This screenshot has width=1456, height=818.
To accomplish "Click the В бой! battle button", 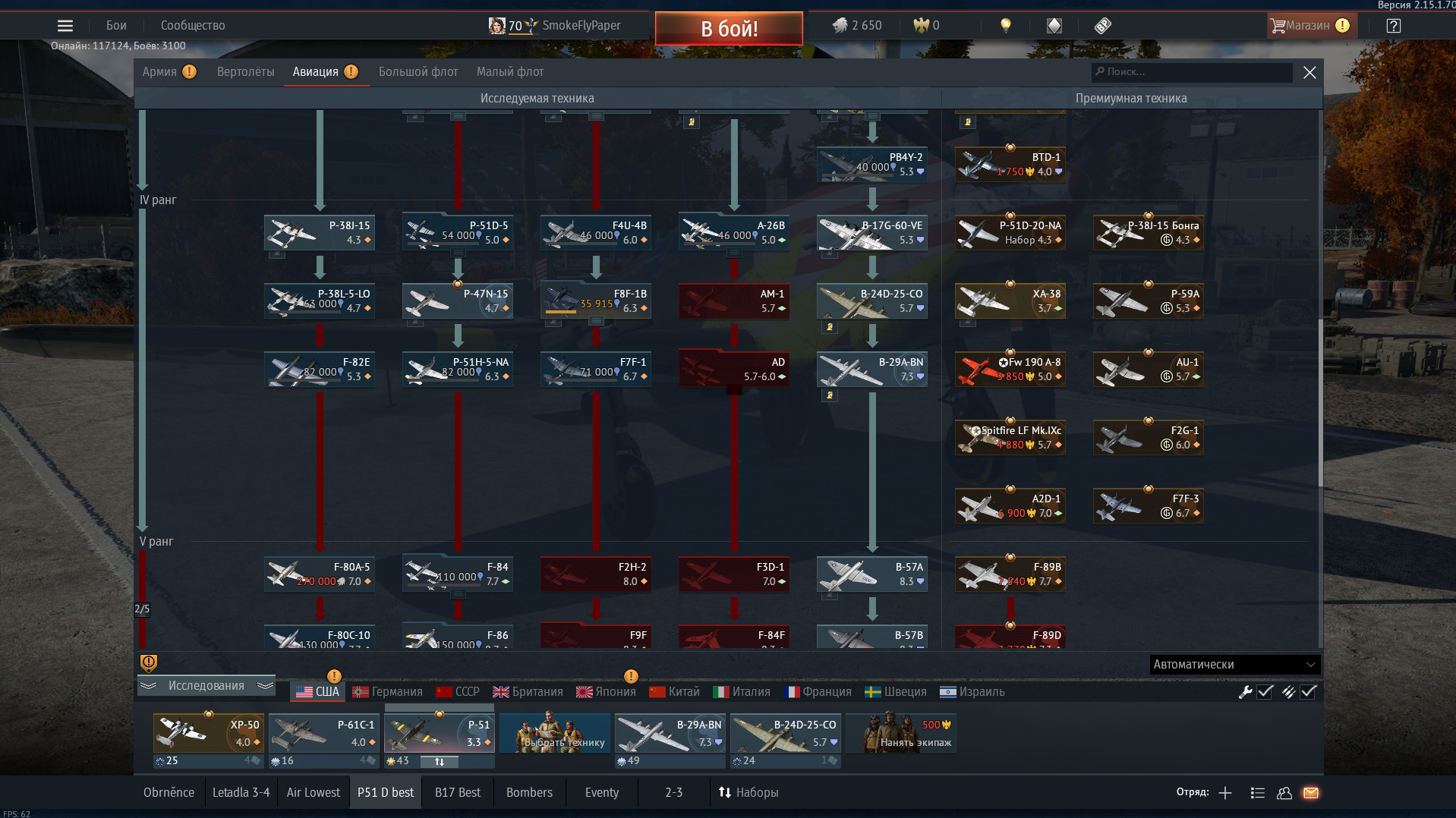I will click(729, 29).
